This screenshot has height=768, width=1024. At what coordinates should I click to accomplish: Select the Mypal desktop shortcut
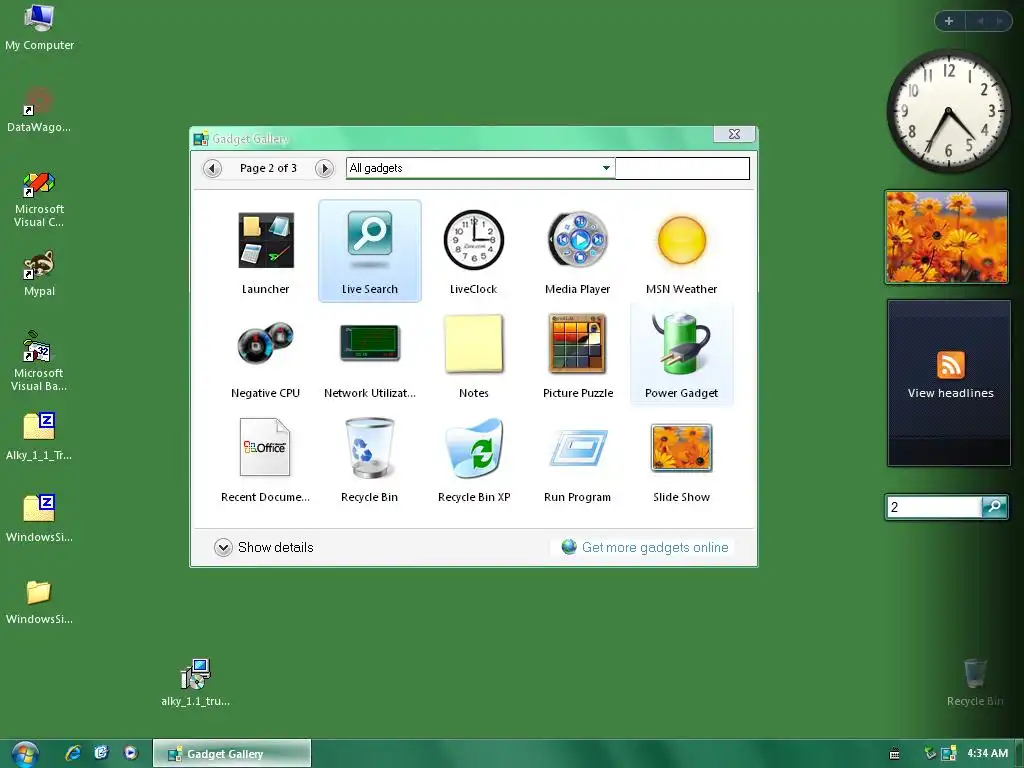click(39, 273)
